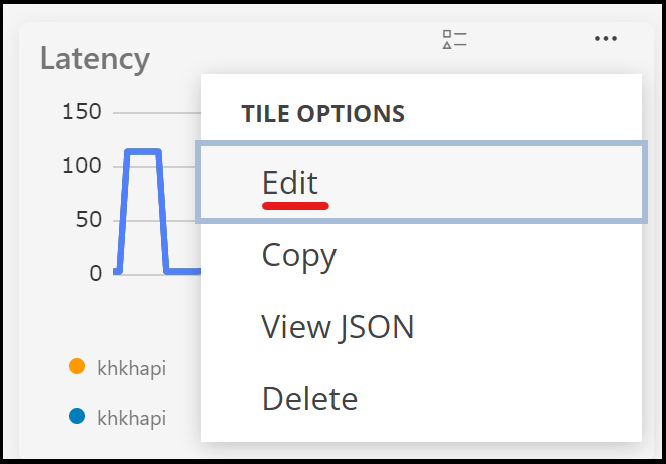Click the 100 y-axis label

point(82,165)
